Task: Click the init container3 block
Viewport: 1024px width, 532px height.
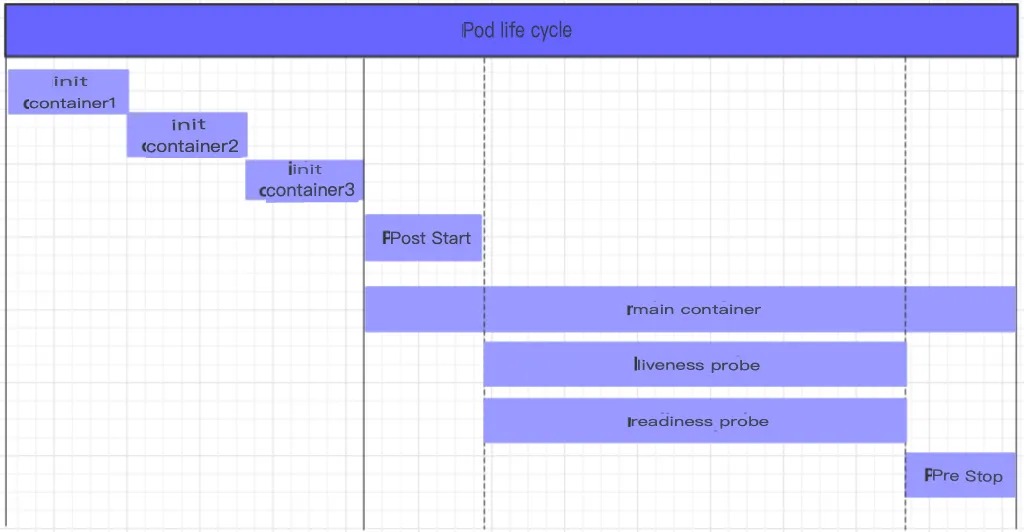Action: point(305,180)
